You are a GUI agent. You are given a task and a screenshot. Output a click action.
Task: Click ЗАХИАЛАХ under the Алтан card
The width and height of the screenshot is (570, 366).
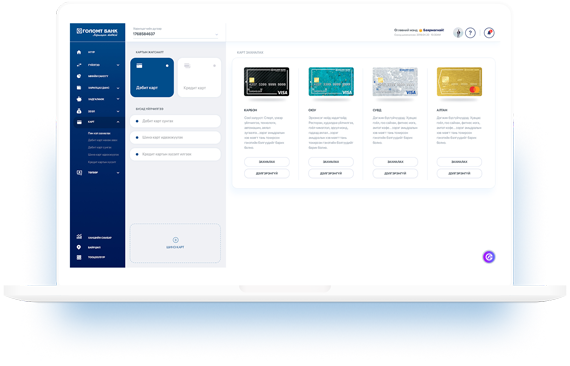(459, 161)
